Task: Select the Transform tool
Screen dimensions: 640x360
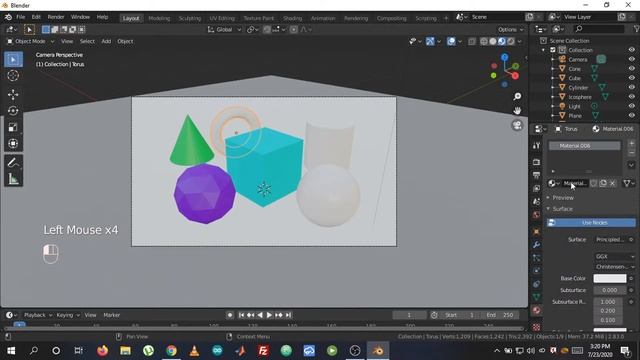Action: pos(13,143)
